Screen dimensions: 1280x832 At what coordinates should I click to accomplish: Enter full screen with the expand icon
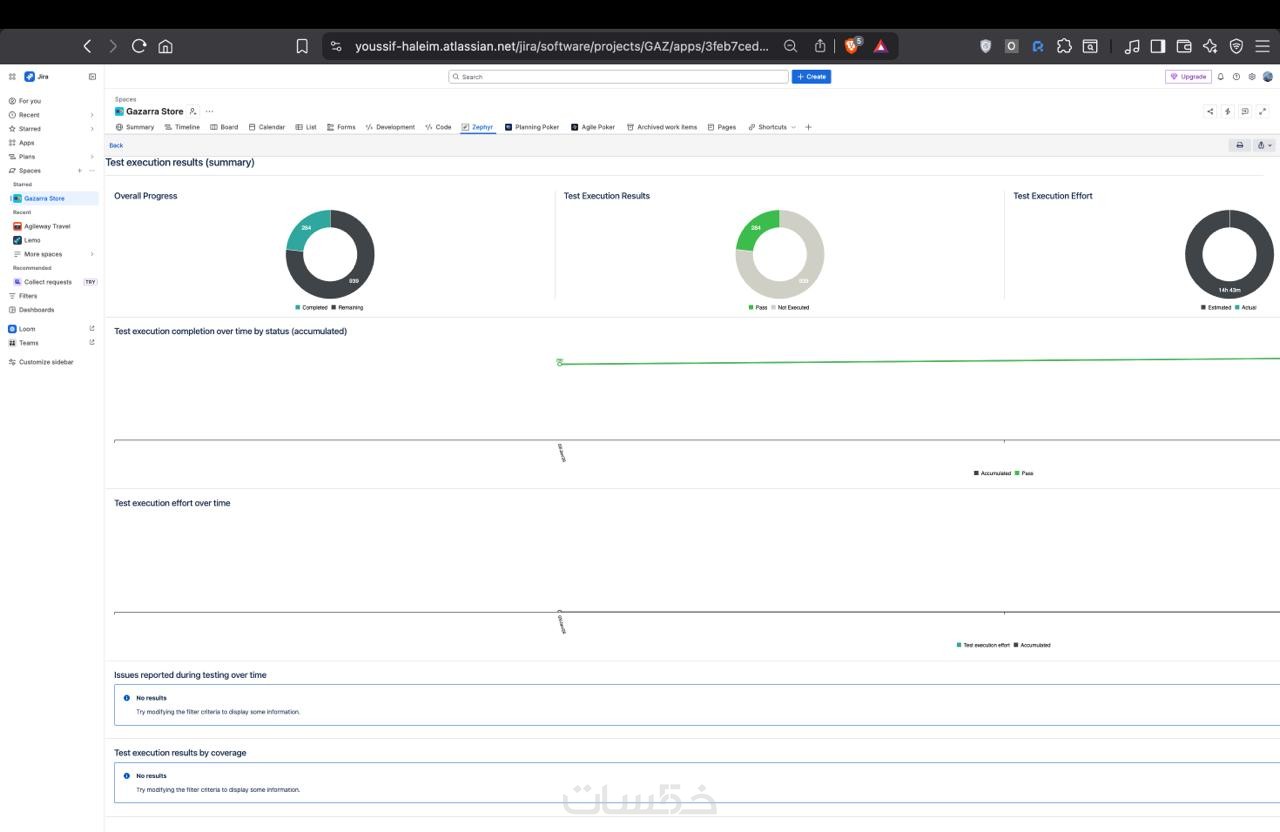coord(1263,111)
